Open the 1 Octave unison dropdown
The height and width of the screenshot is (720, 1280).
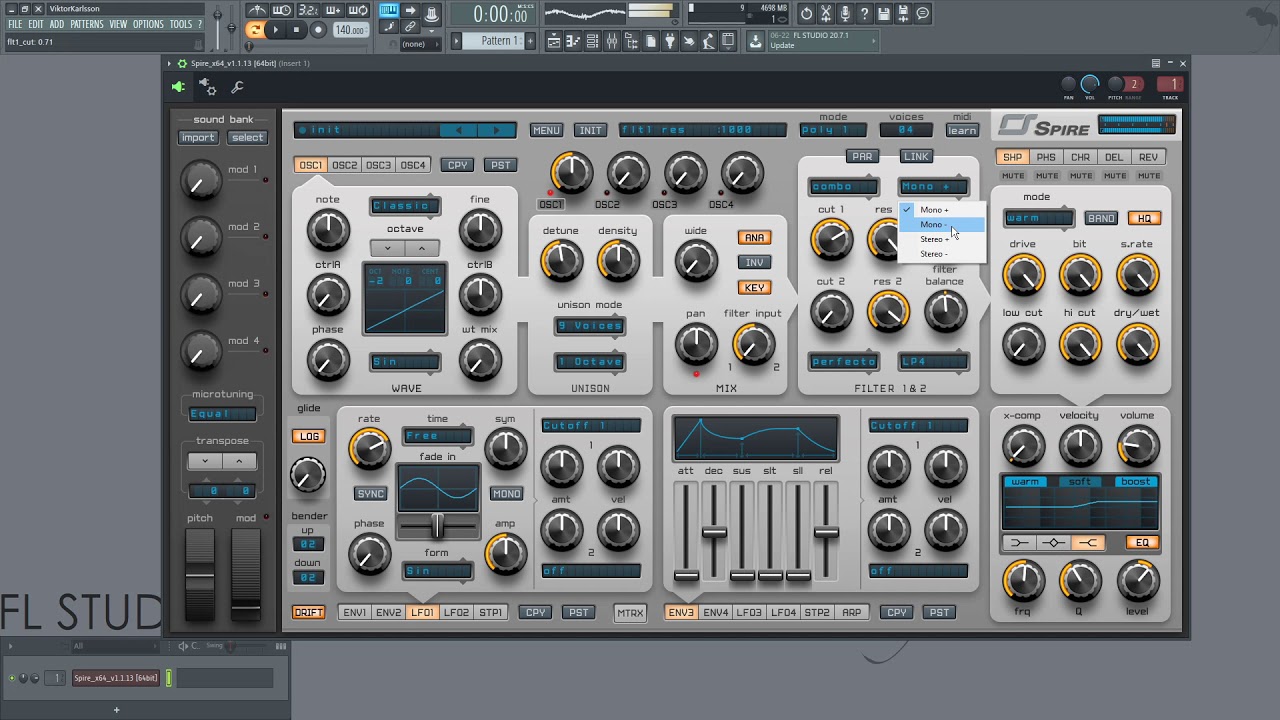590,362
